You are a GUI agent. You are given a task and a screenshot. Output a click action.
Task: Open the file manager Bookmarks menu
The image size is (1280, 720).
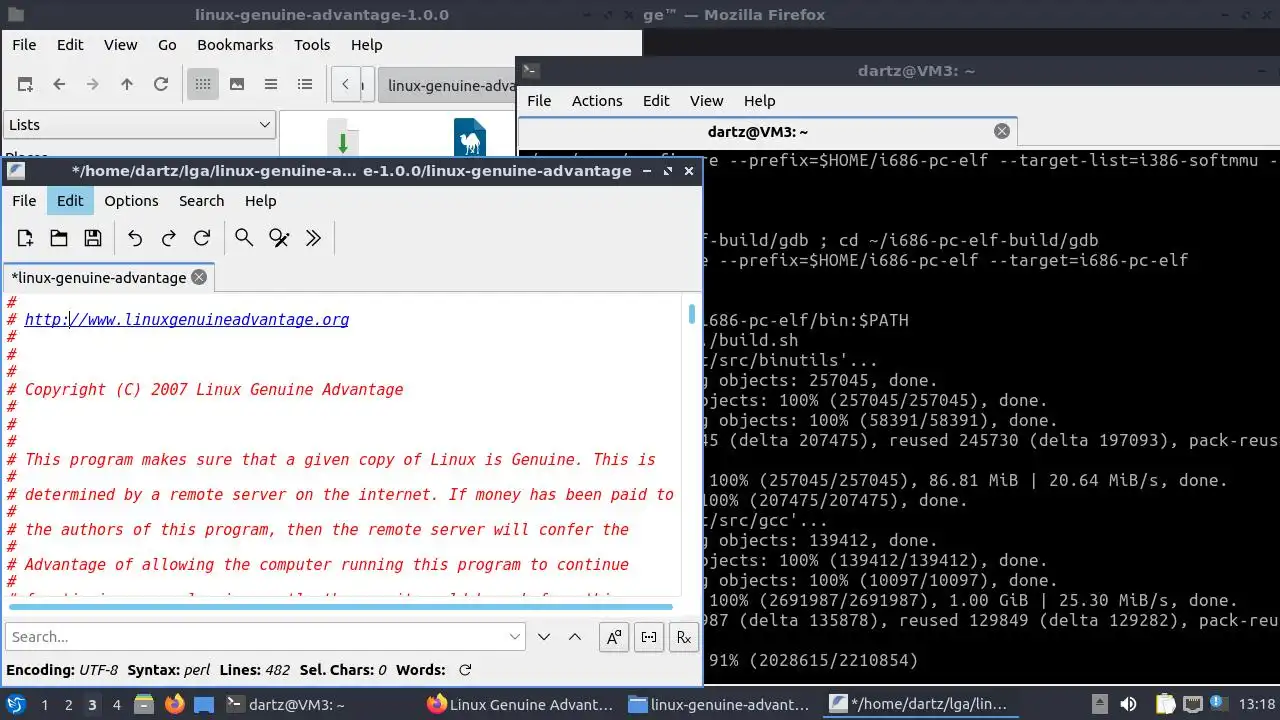coord(235,45)
